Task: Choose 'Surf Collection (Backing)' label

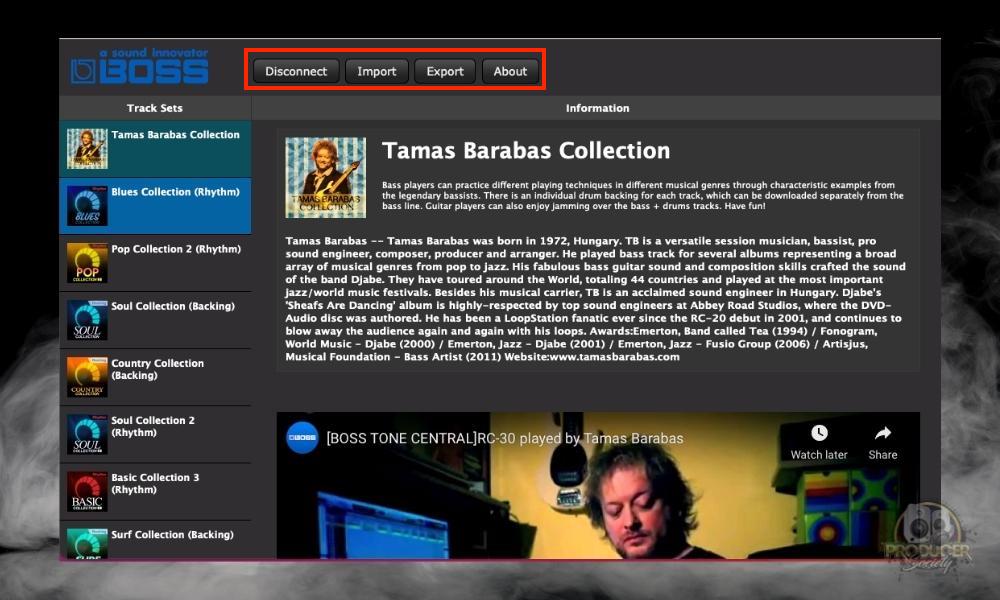Action: [172, 534]
